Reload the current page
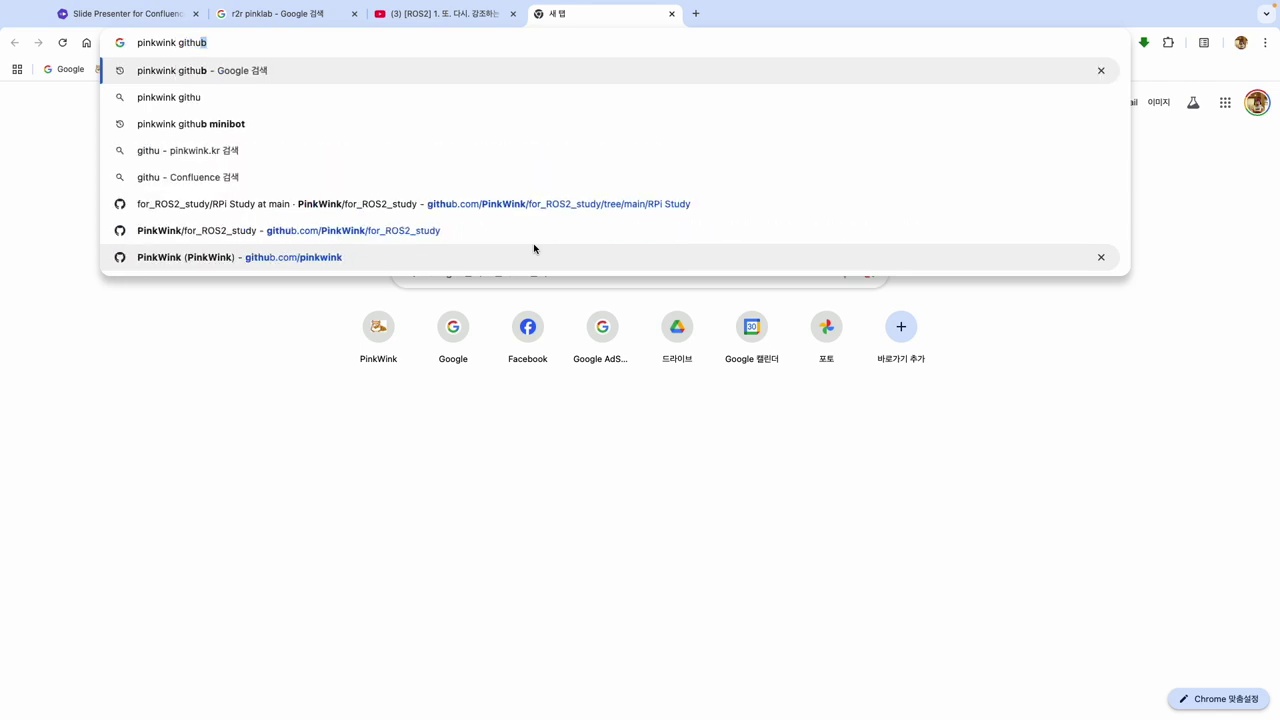Viewport: 1280px width, 720px height. [62, 43]
